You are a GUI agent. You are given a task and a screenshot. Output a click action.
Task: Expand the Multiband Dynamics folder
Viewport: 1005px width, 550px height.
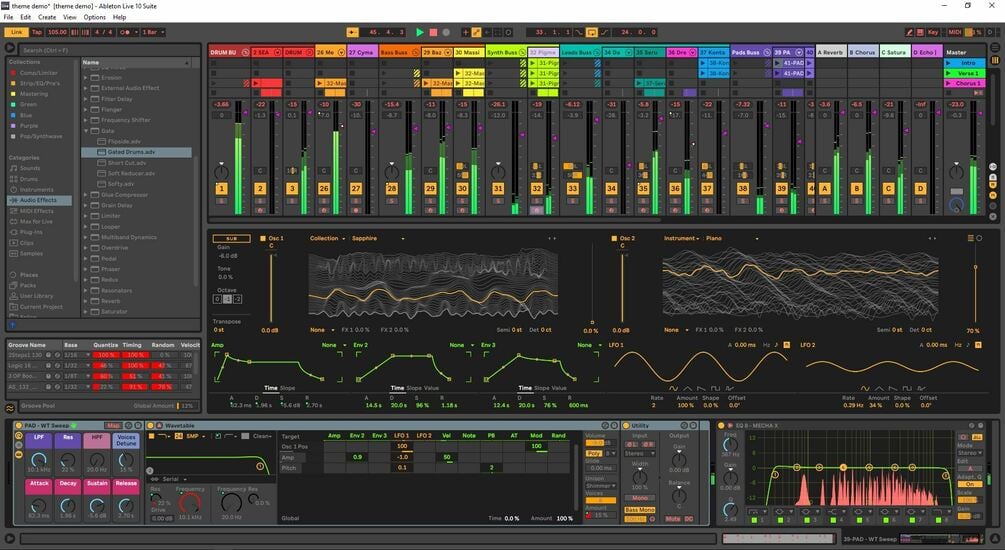click(x=86, y=237)
